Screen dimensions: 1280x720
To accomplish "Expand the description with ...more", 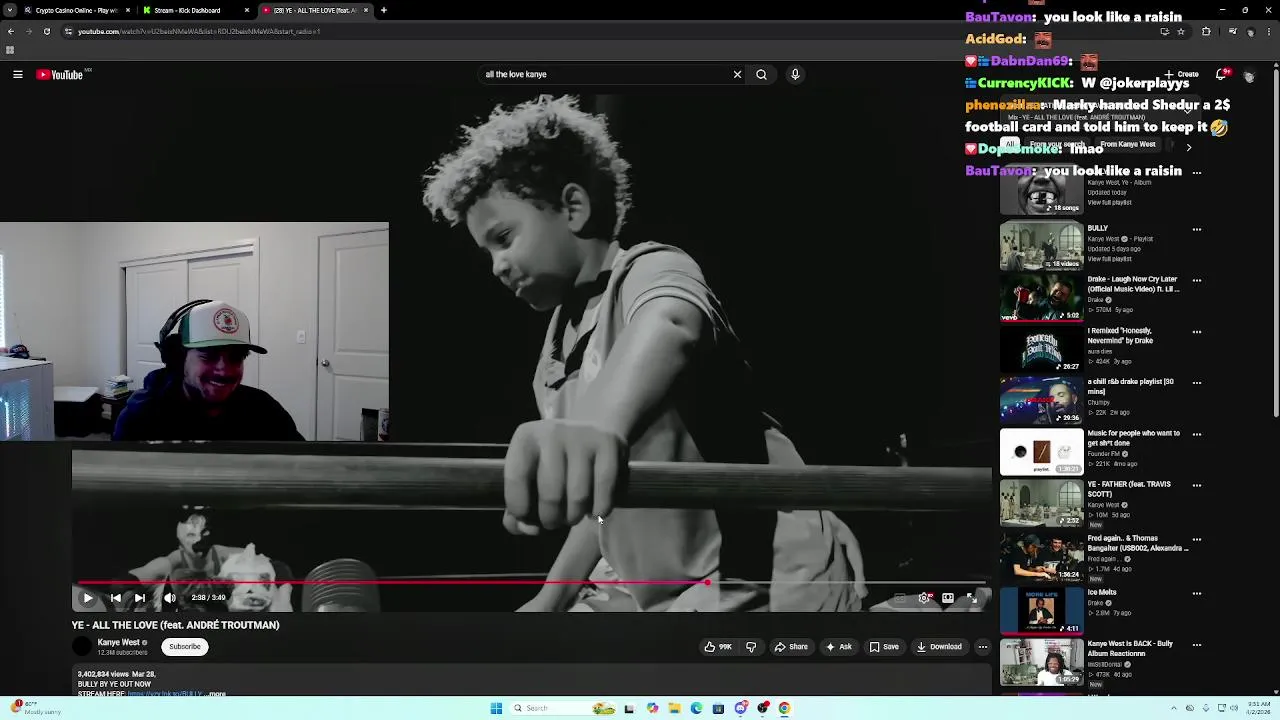I will coord(216,694).
